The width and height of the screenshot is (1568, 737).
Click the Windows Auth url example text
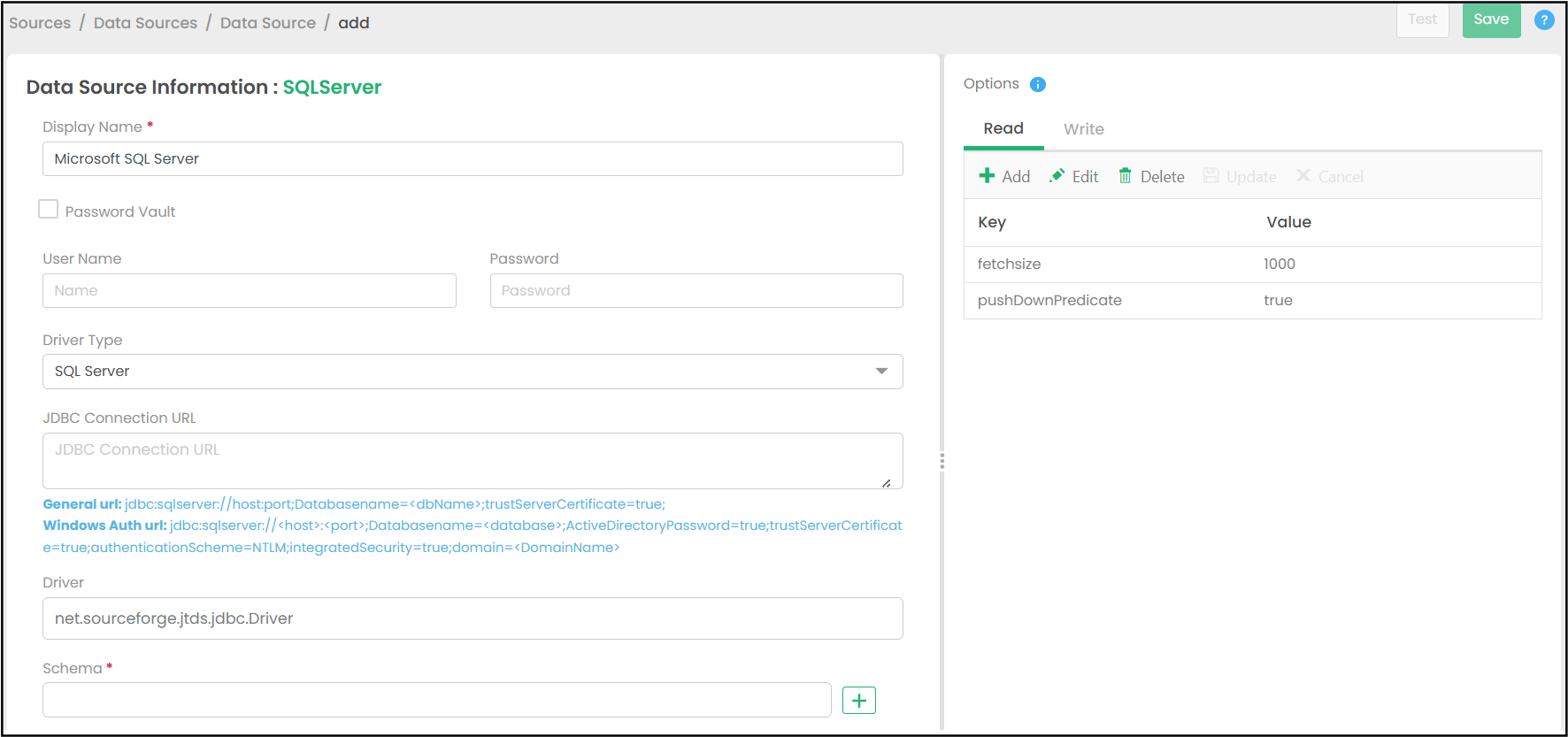[473, 537]
